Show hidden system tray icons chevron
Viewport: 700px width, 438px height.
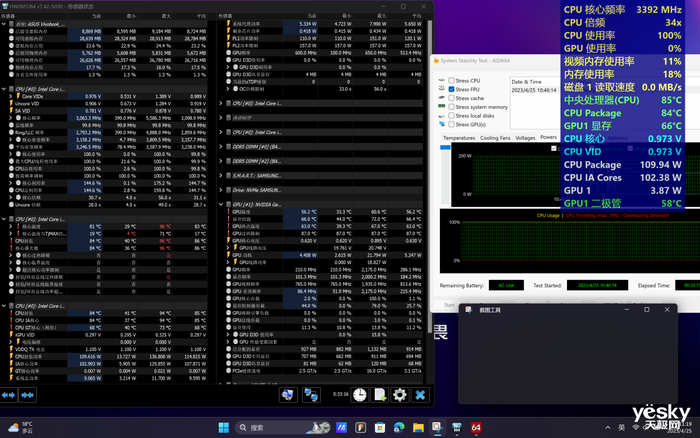[x=608, y=427]
